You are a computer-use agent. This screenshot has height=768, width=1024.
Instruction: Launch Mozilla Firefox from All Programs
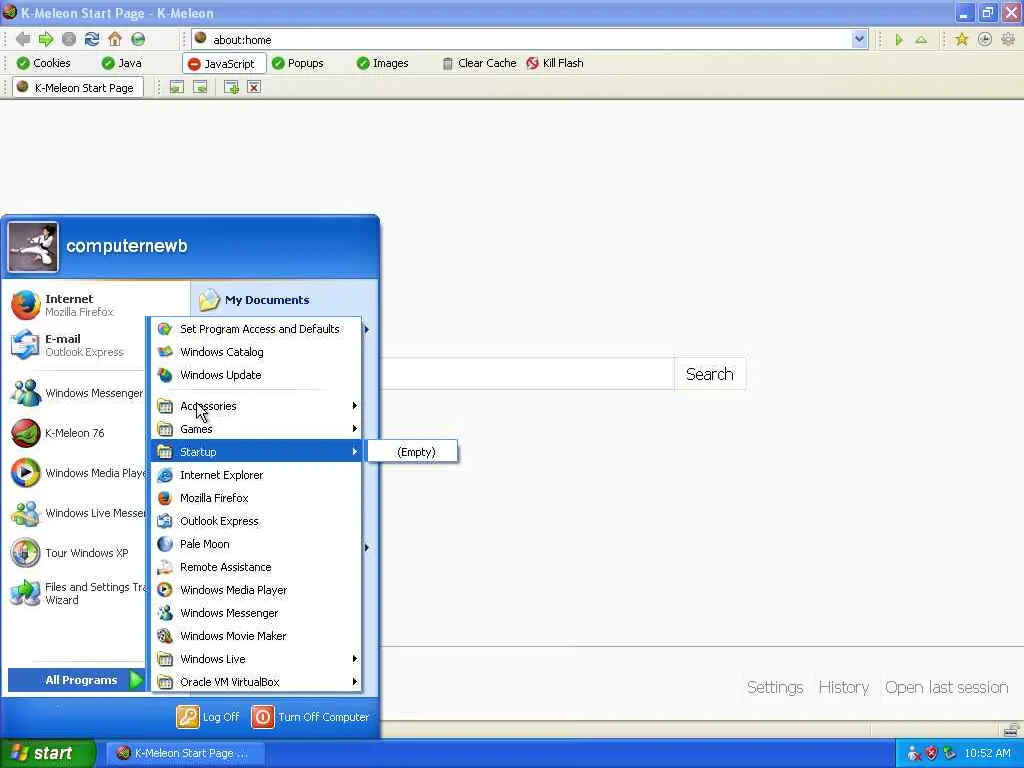coord(256,498)
